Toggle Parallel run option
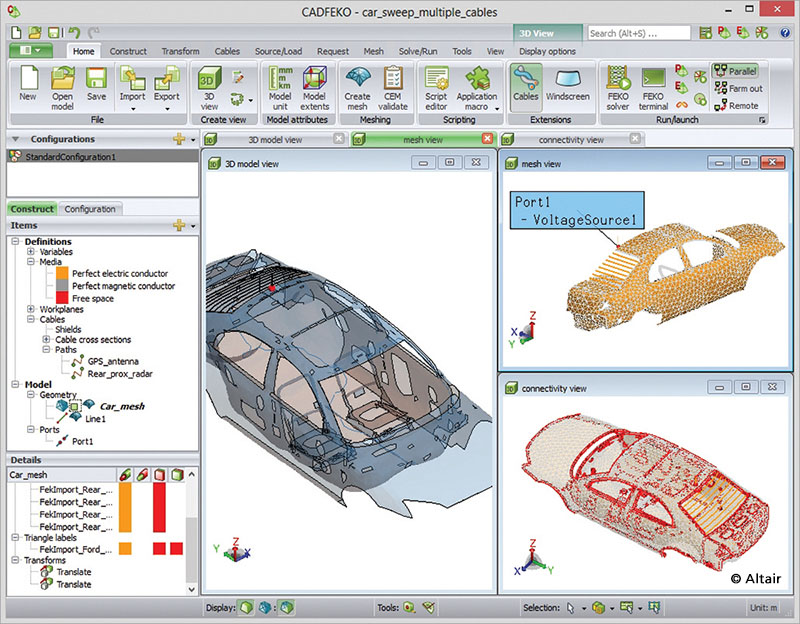Viewport: 800px width, 624px height. tap(735, 71)
